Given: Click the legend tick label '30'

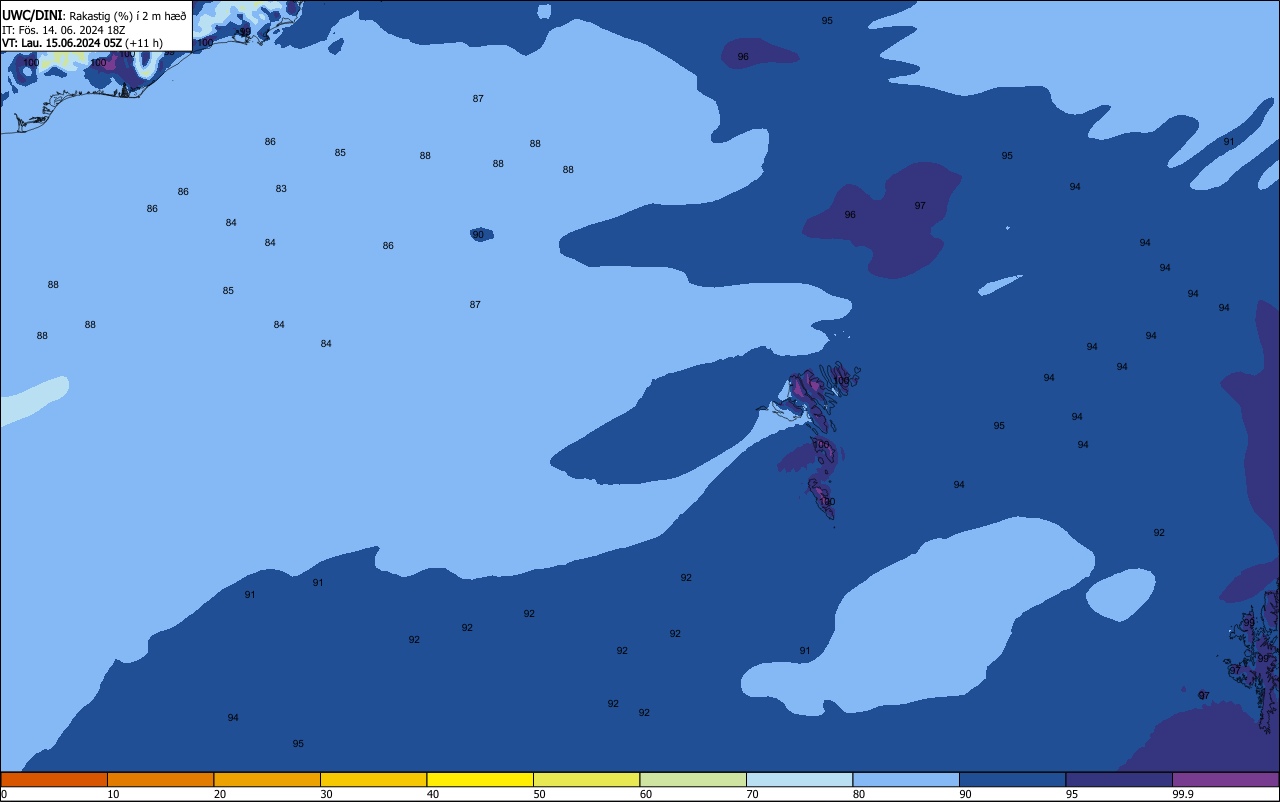Looking at the screenshot, I should 326,794.
